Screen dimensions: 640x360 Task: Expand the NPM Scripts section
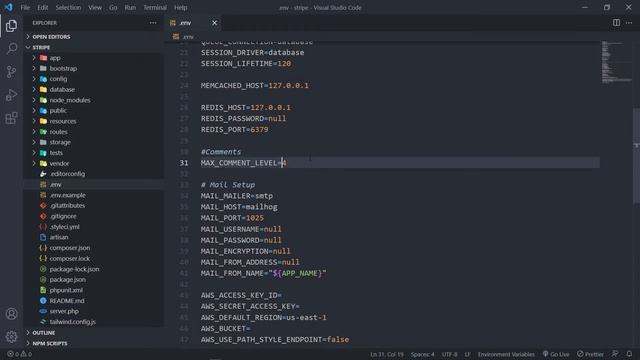click(94, 343)
